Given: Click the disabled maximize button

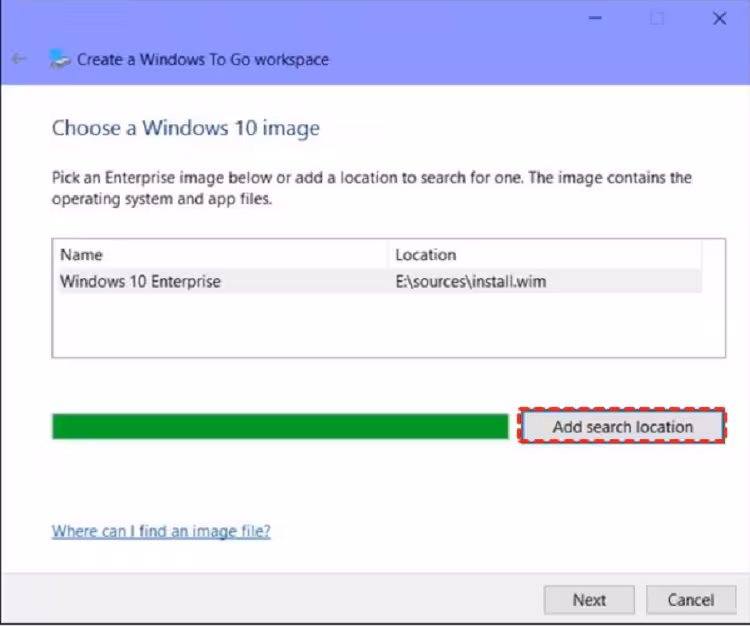Looking at the screenshot, I should point(657,19).
